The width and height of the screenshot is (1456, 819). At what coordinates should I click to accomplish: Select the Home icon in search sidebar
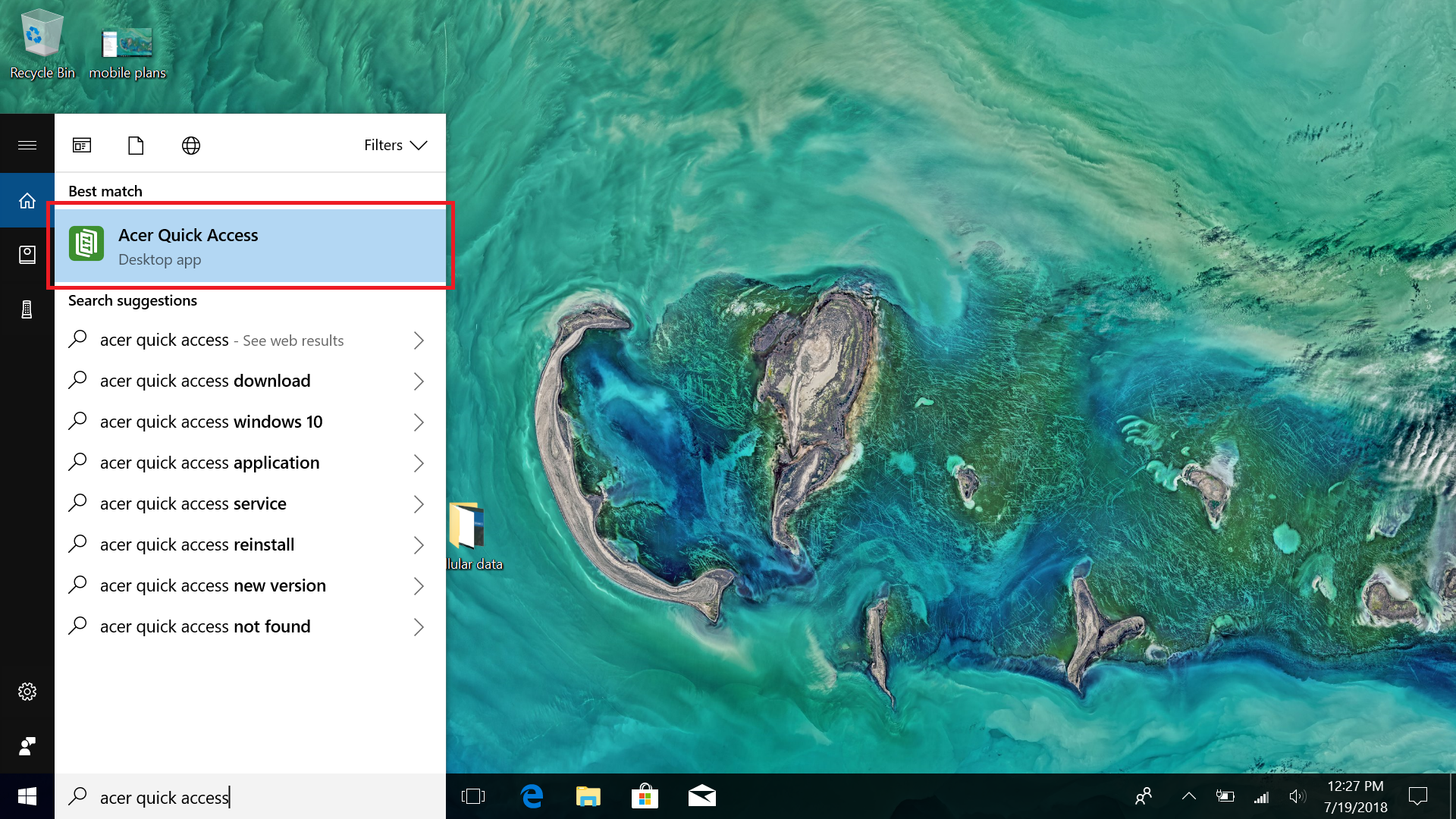pos(27,200)
